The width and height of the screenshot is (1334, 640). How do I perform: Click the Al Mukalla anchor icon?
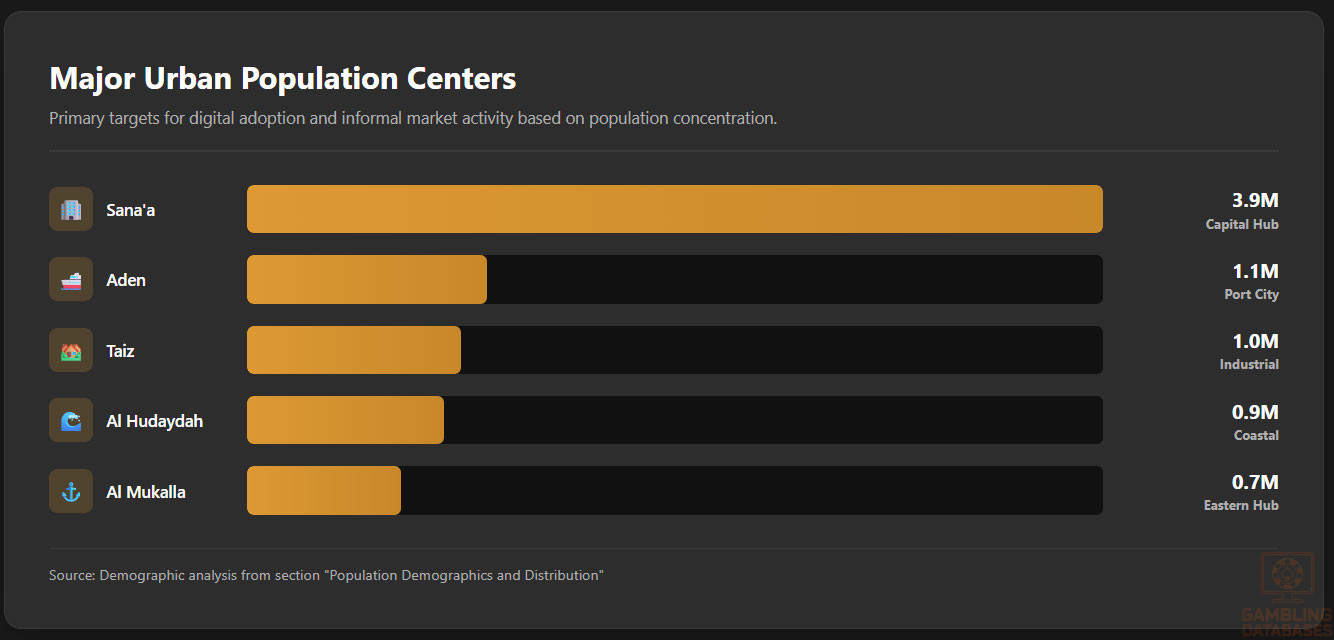click(x=71, y=492)
